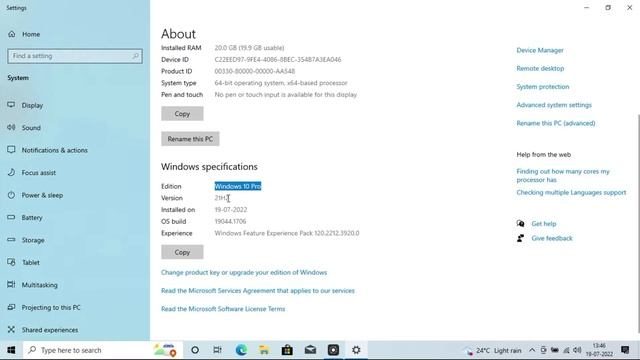Click the taskbar search box
Image resolution: width=640 pixels, height=360 pixels.
point(102,350)
